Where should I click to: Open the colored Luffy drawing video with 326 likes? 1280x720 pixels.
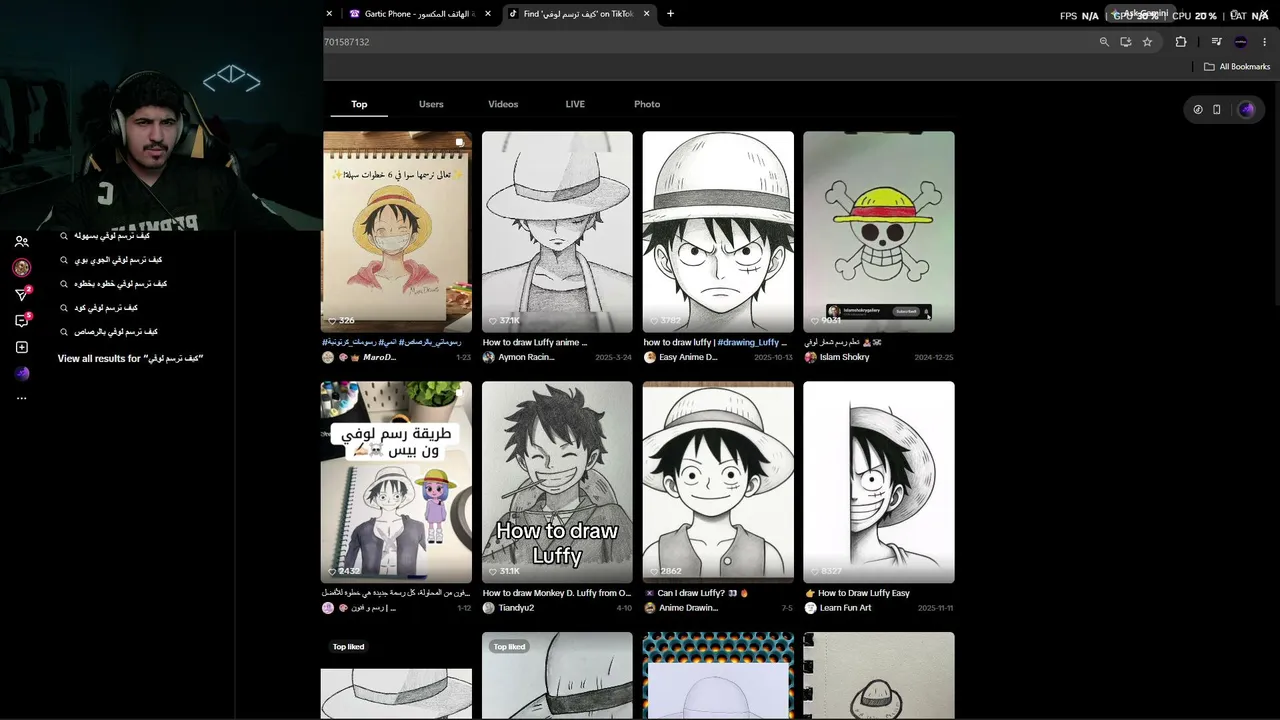click(x=396, y=232)
